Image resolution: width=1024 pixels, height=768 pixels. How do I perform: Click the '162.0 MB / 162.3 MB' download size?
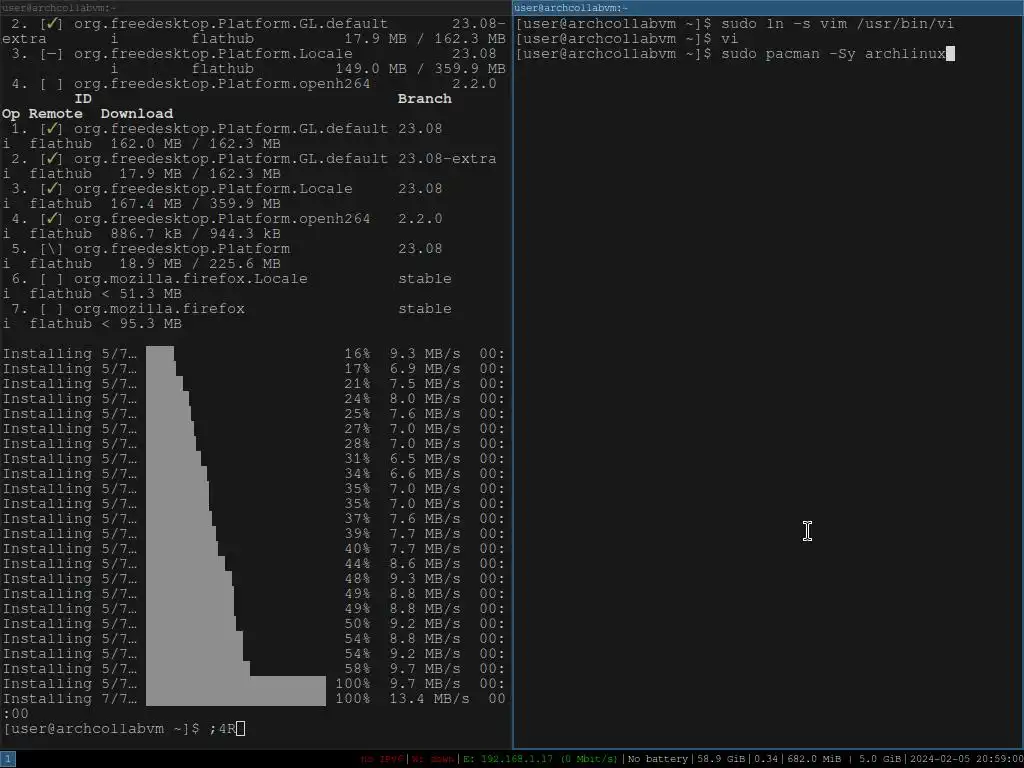point(195,144)
